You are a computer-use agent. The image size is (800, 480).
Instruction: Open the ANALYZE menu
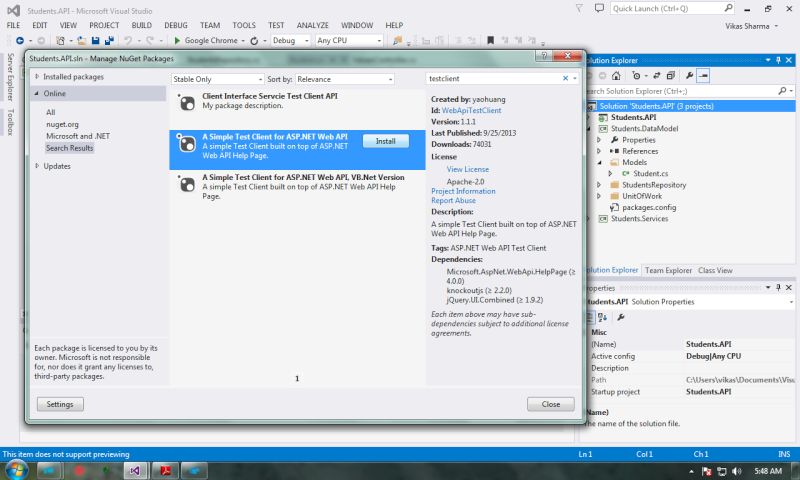(x=313, y=25)
